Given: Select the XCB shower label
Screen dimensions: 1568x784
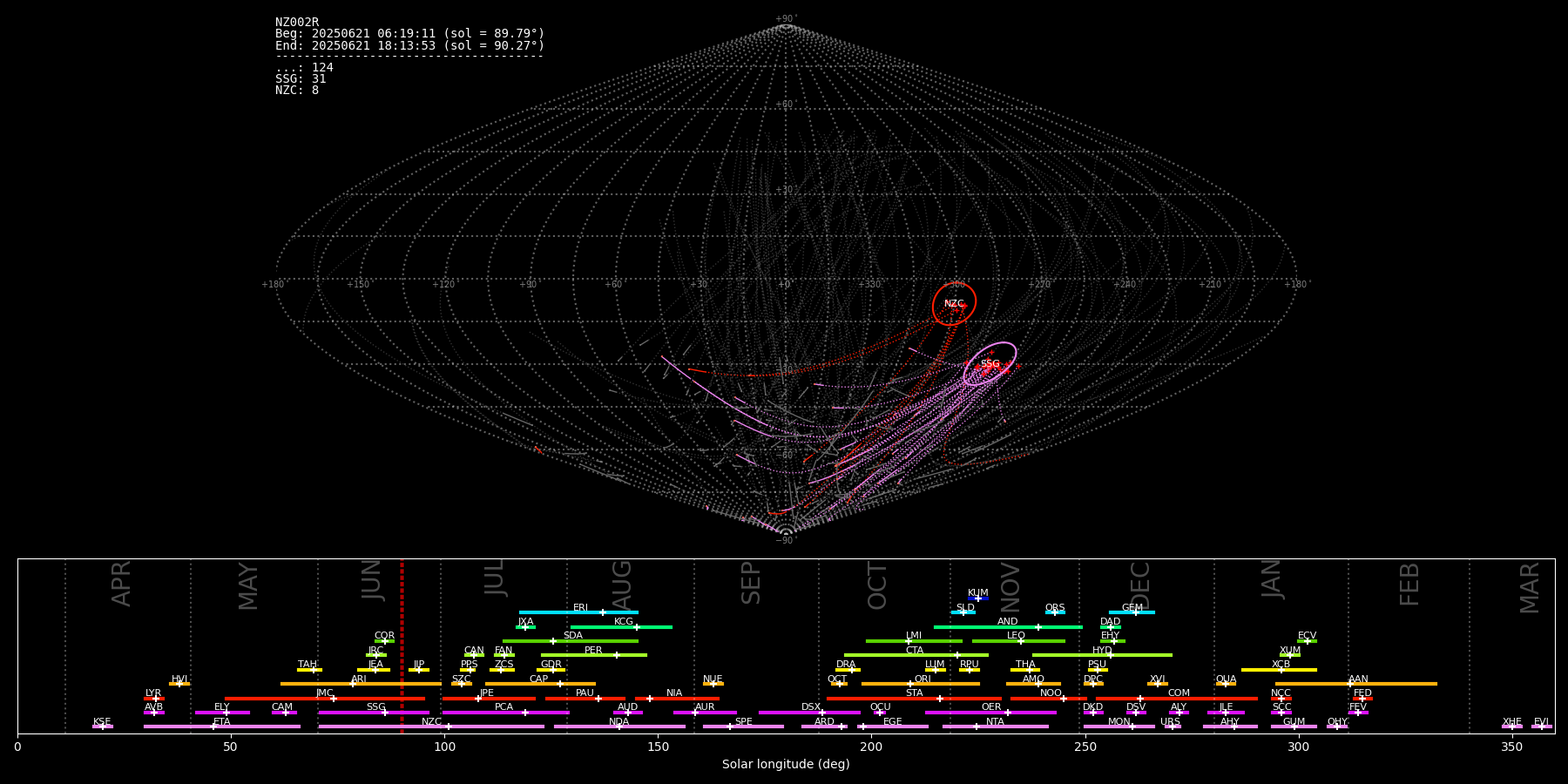Looking at the screenshot, I should point(1281,665).
